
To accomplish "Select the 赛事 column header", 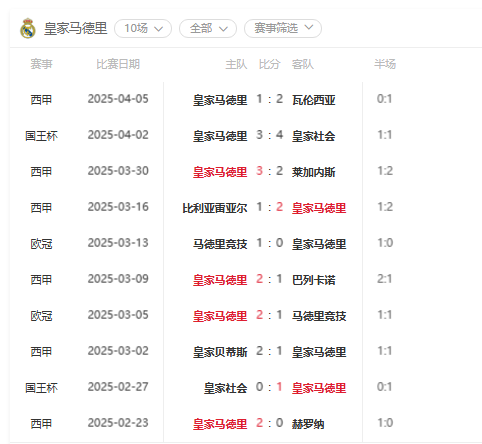I will pyautogui.click(x=41, y=64).
